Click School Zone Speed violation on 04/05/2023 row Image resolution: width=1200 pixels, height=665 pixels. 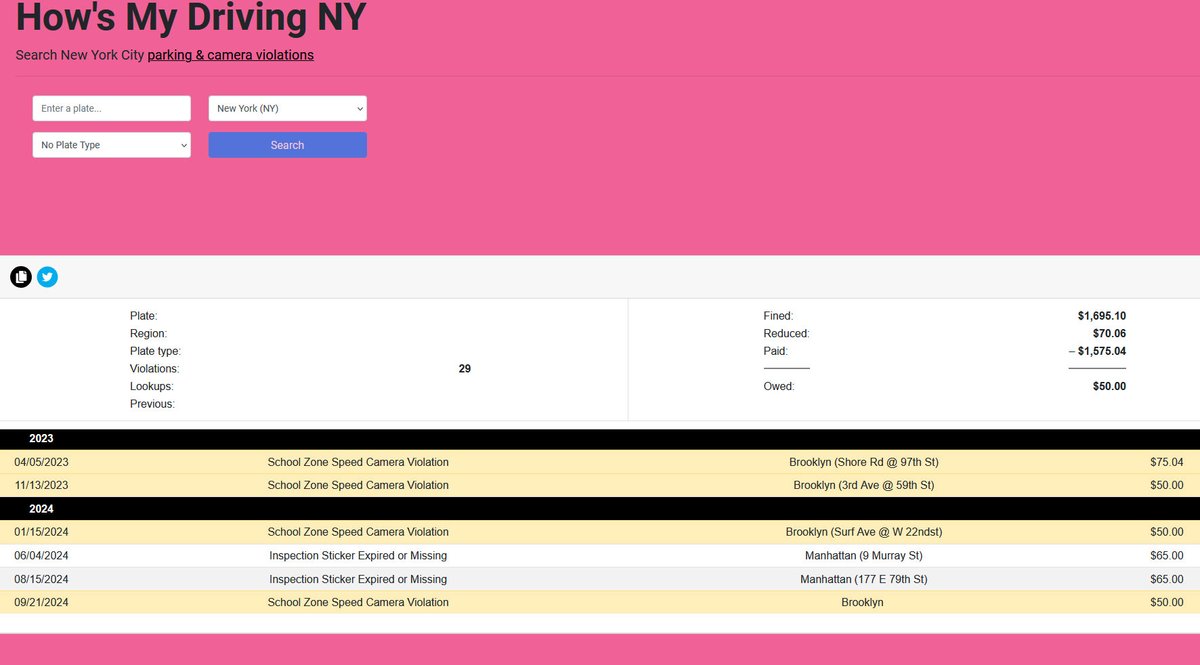tap(358, 462)
